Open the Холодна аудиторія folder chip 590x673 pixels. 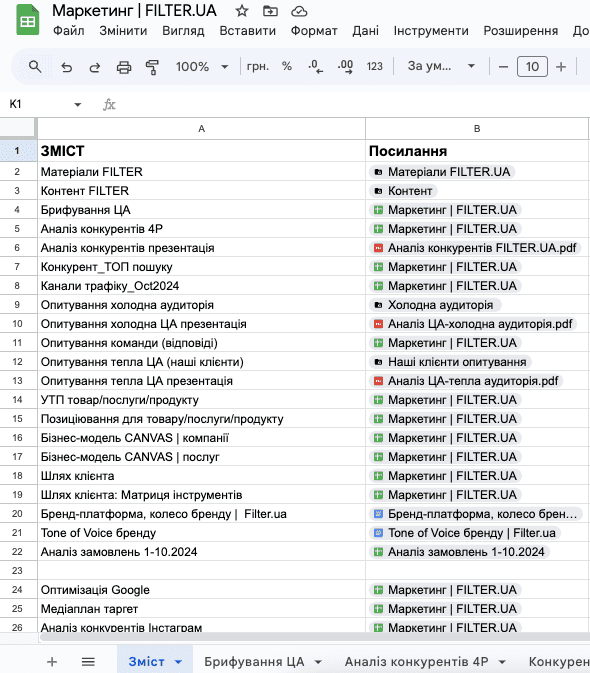pos(435,305)
